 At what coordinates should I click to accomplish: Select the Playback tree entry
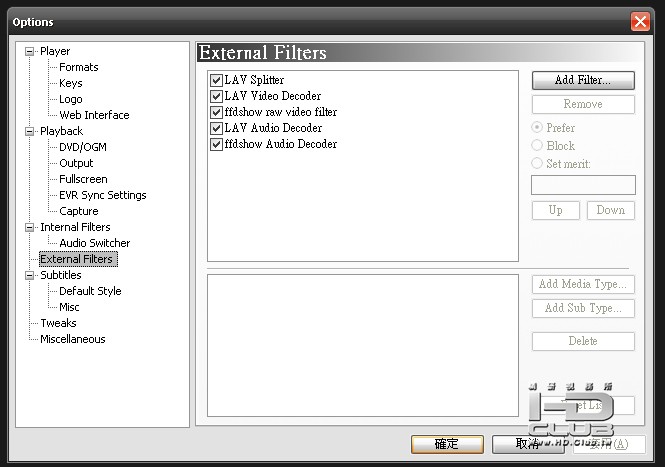click(61, 131)
